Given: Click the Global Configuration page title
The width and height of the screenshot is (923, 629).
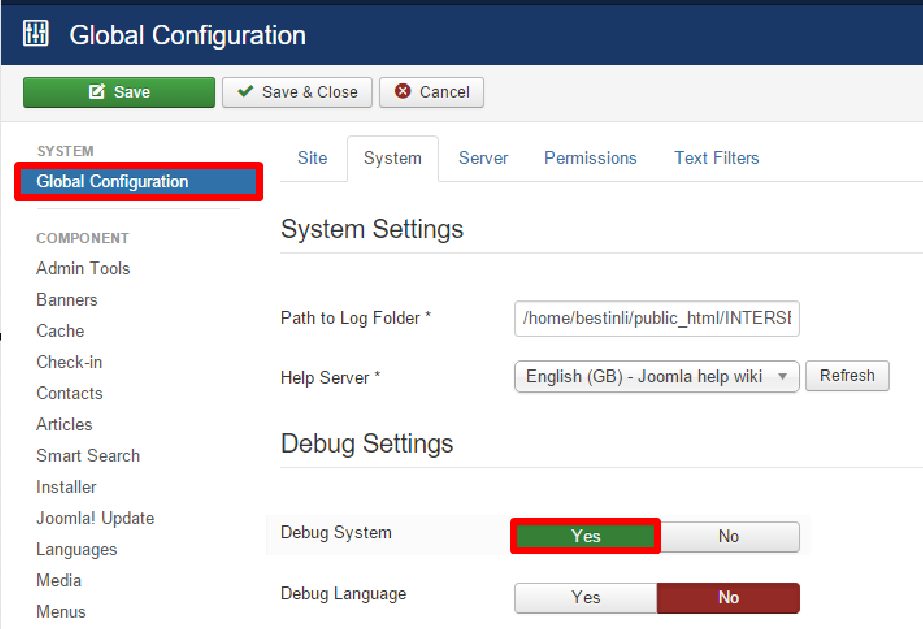Looking at the screenshot, I should pyautogui.click(x=188, y=35).
